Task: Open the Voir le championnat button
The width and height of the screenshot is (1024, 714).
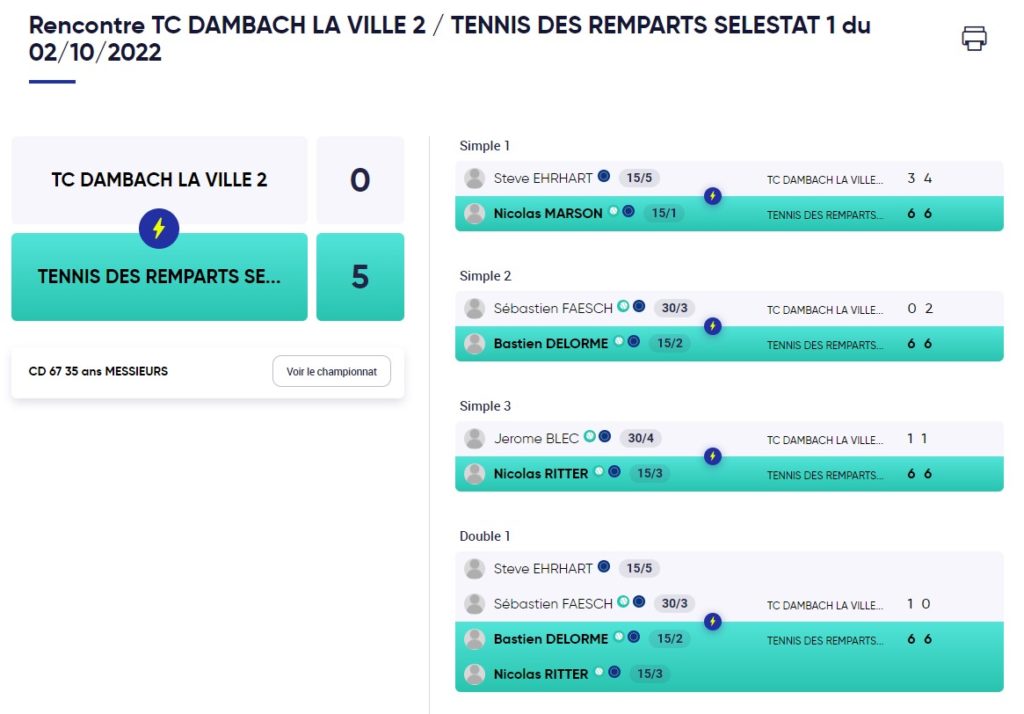Action: (x=331, y=371)
